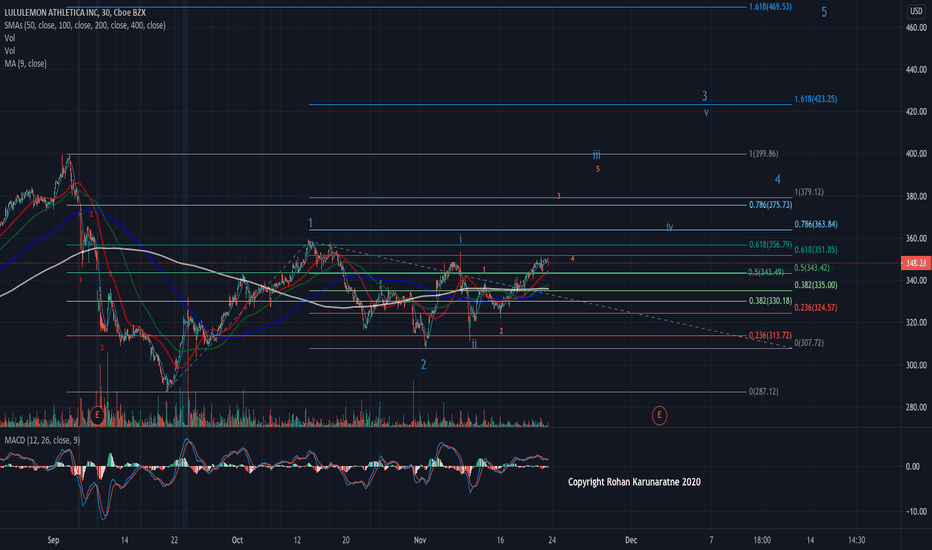
Task: Click the Nov date on time axis
Action: (420, 540)
